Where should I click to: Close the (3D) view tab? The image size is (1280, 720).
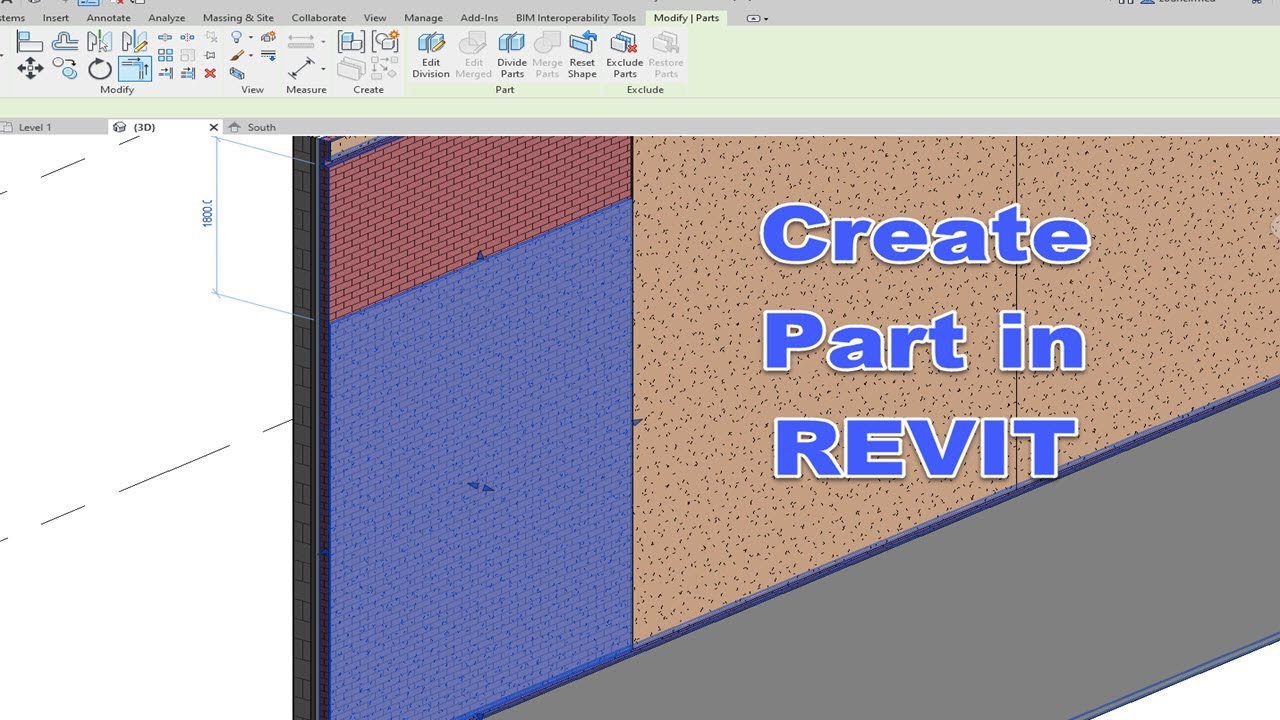pyautogui.click(x=213, y=127)
